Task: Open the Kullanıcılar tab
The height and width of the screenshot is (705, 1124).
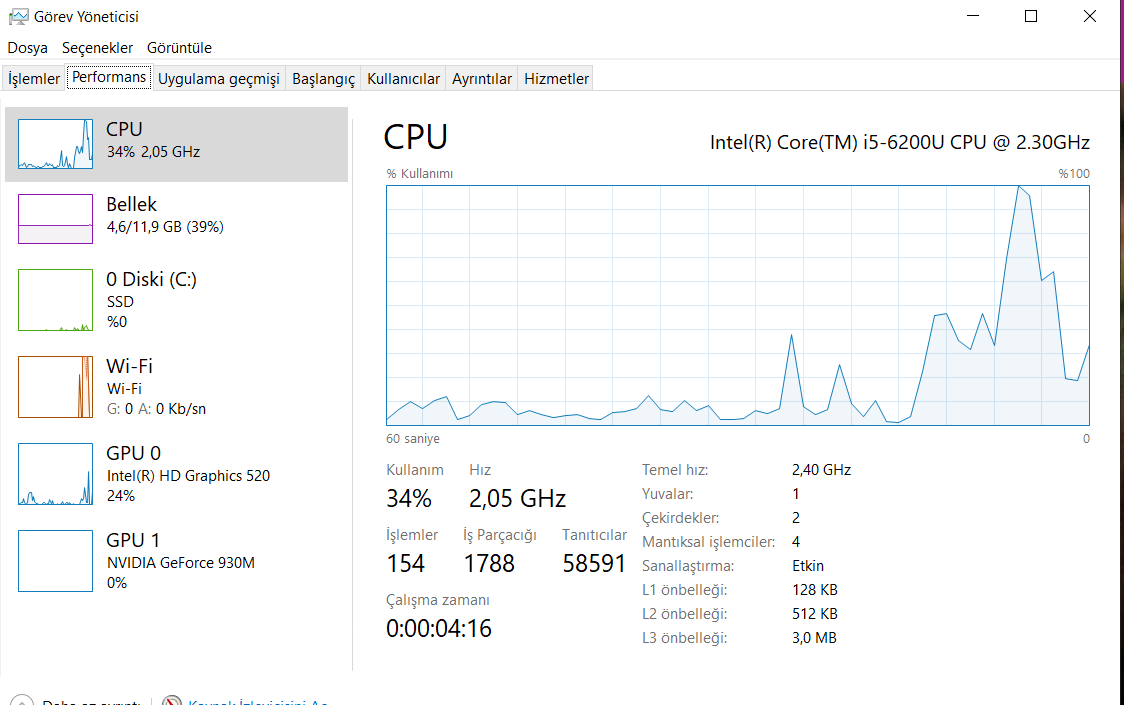Action: coord(403,79)
